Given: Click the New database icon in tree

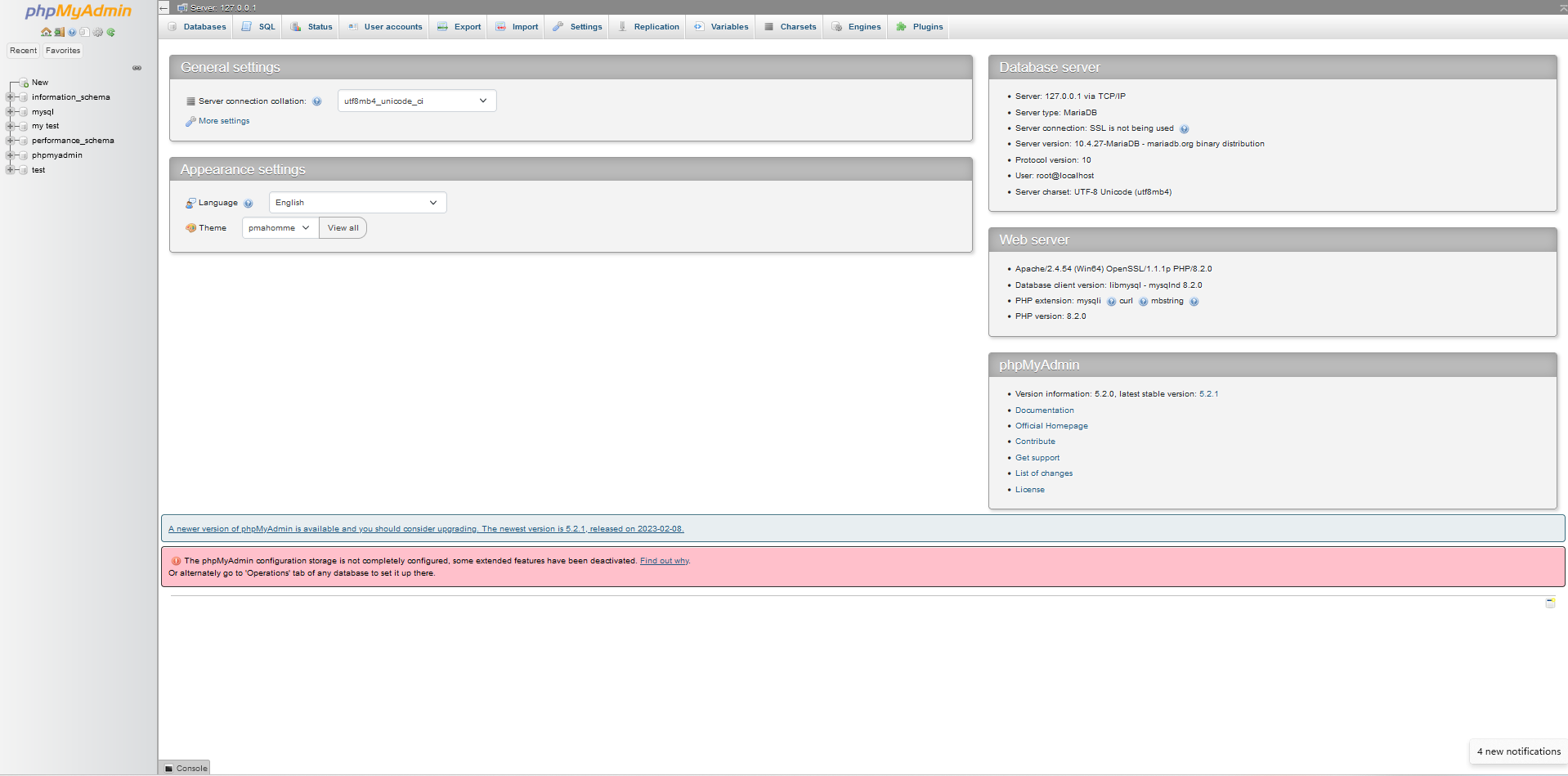Looking at the screenshot, I should coord(25,83).
